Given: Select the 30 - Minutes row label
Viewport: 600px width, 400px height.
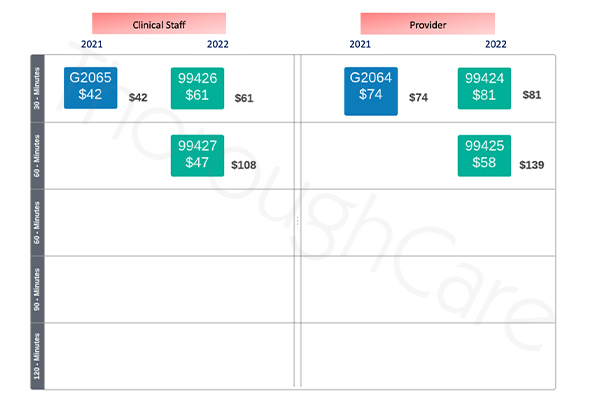Looking at the screenshot, I should [37, 88].
